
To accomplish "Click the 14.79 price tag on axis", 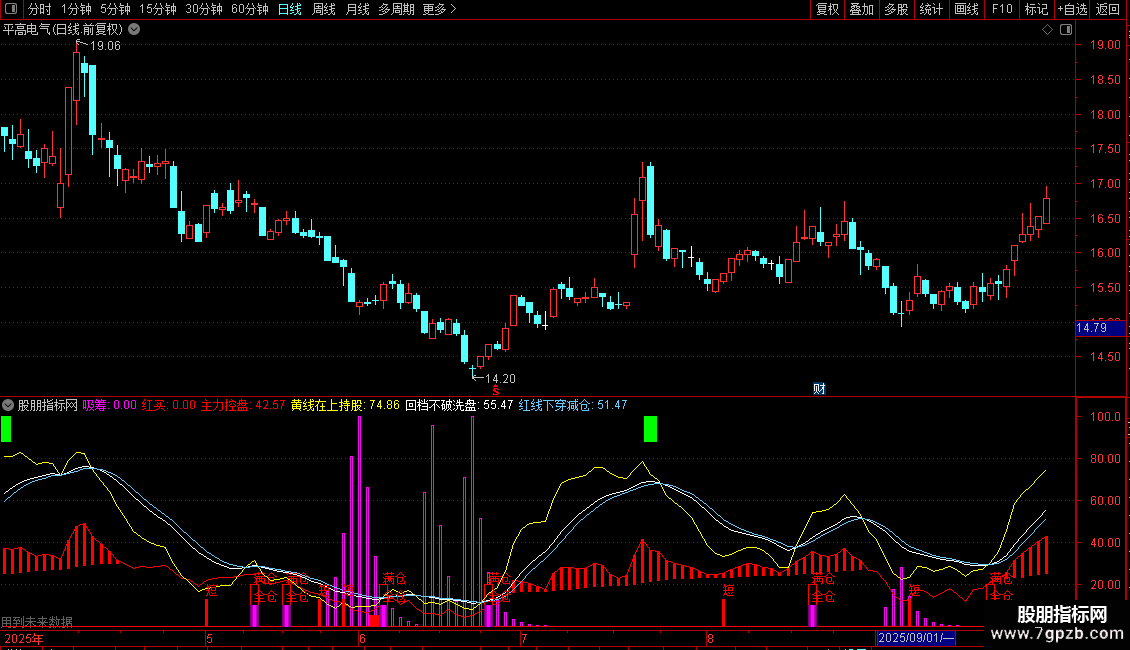I will tap(1090, 327).
